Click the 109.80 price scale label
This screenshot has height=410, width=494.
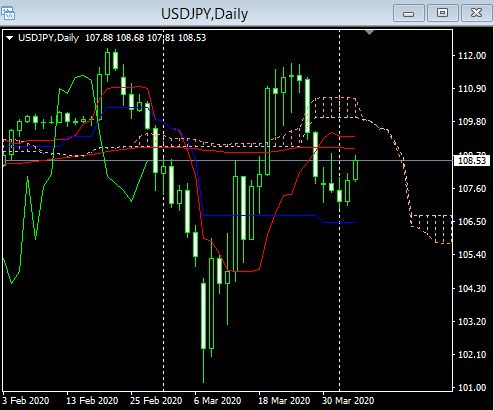click(472, 122)
